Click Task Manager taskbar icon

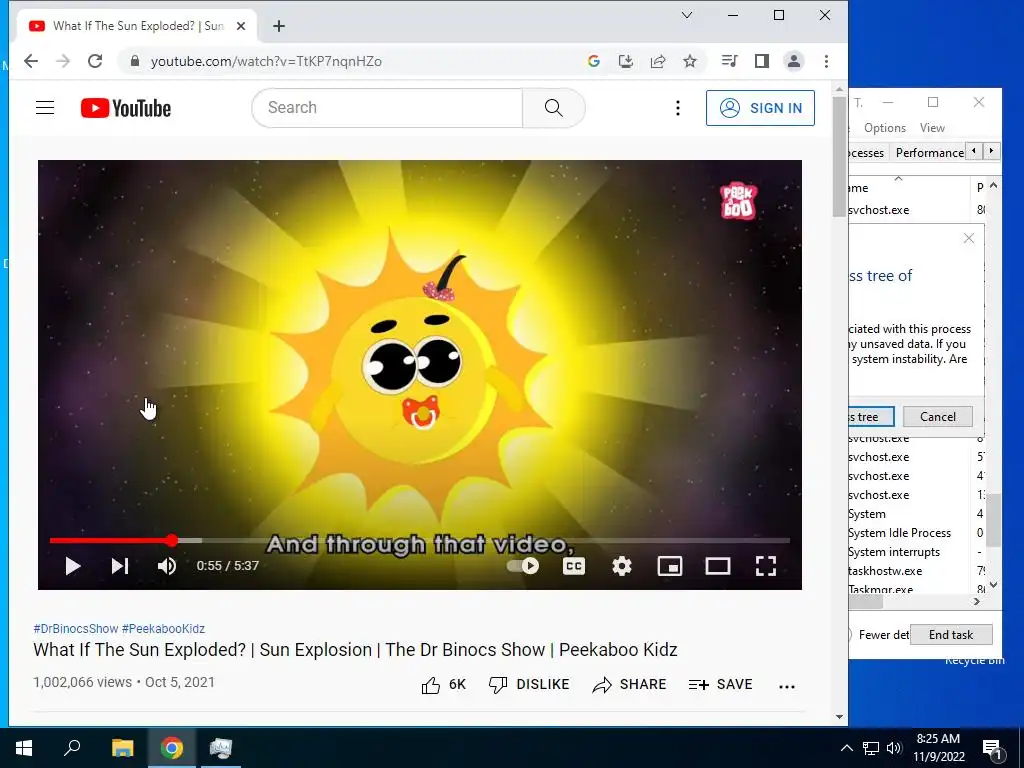point(221,748)
